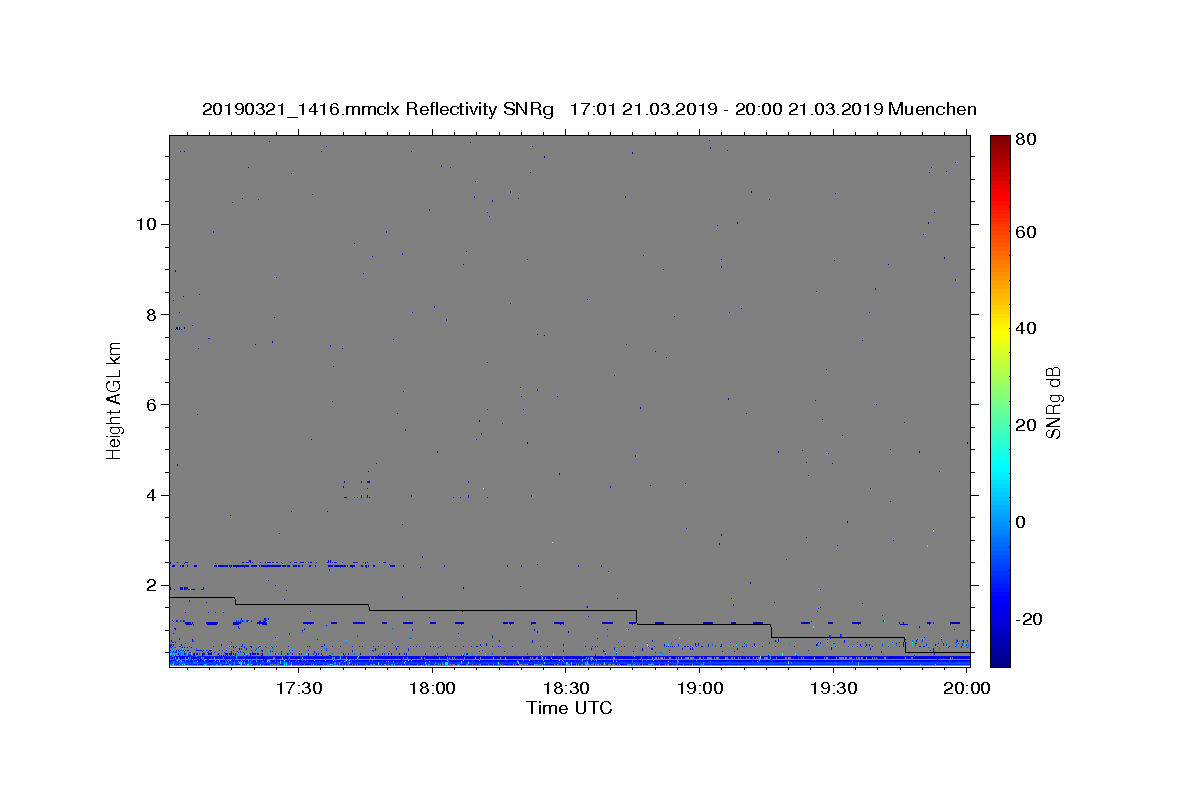Click the 17:30 time tick label
The width and height of the screenshot is (1200, 800).
(x=298, y=688)
